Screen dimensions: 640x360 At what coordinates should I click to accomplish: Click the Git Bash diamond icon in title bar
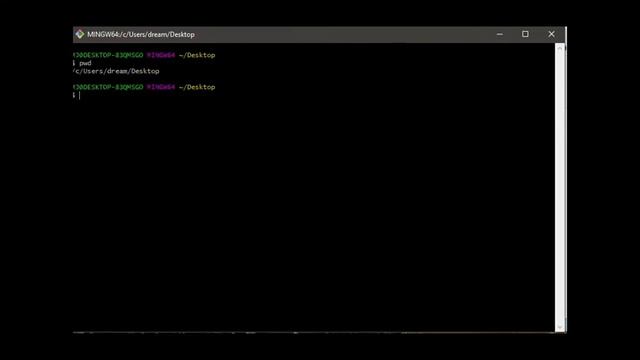click(80, 34)
